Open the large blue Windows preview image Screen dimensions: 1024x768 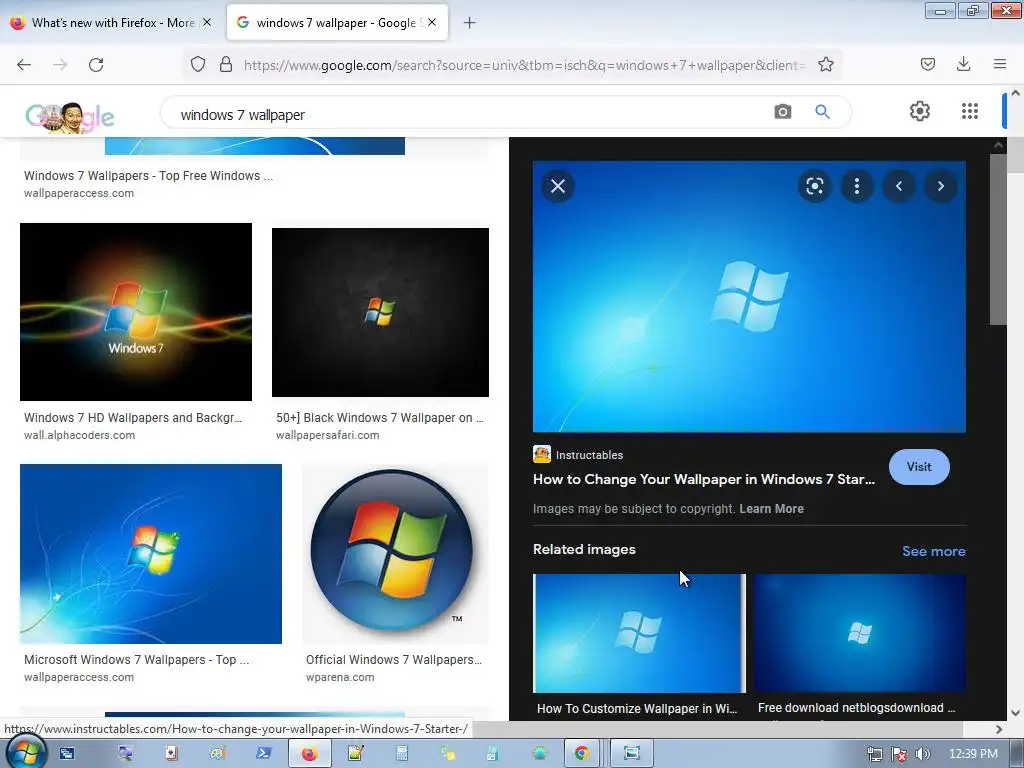(x=749, y=296)
